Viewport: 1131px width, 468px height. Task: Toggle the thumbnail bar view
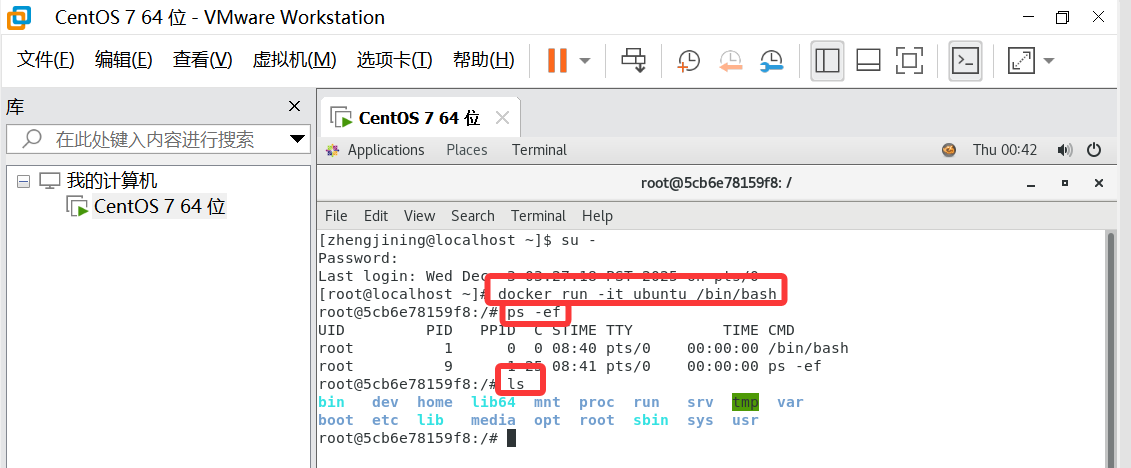[868, 60]
